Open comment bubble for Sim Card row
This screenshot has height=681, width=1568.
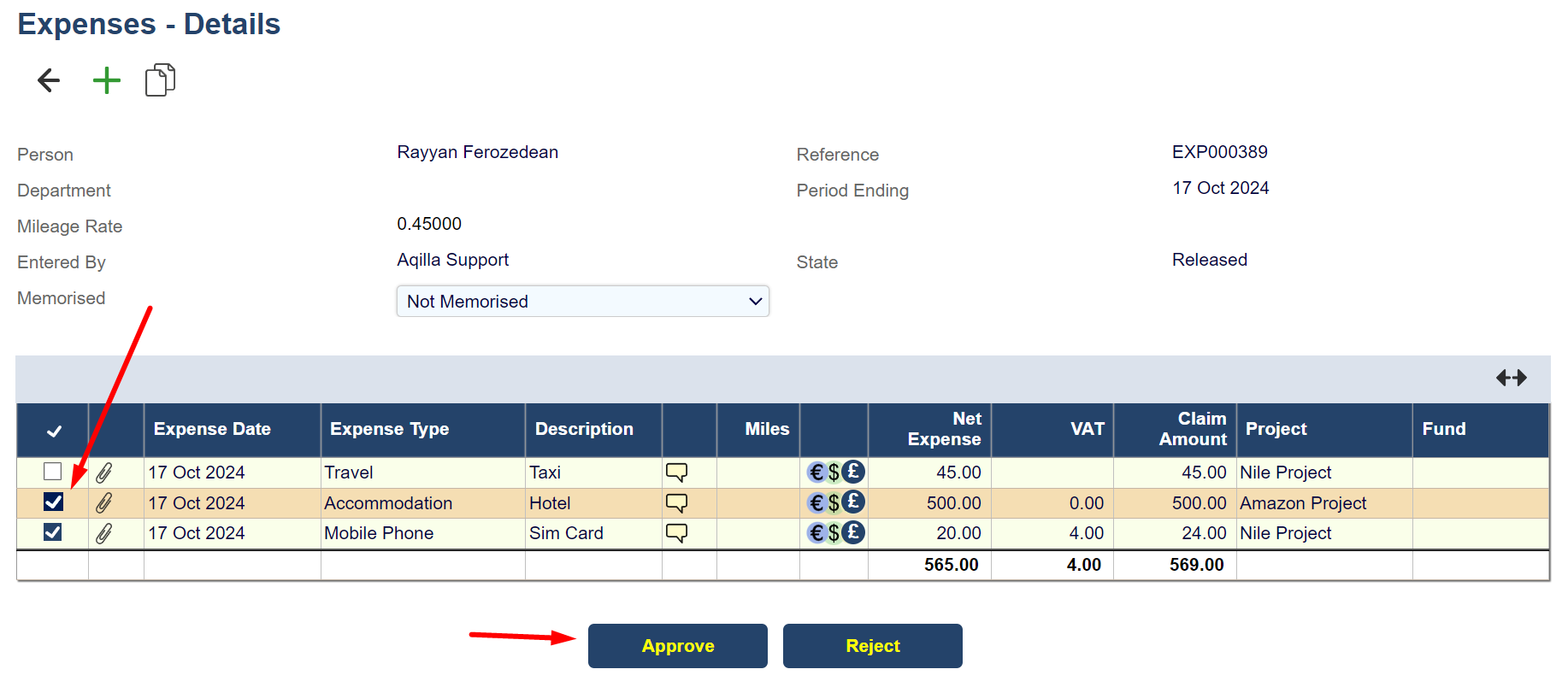676,533
